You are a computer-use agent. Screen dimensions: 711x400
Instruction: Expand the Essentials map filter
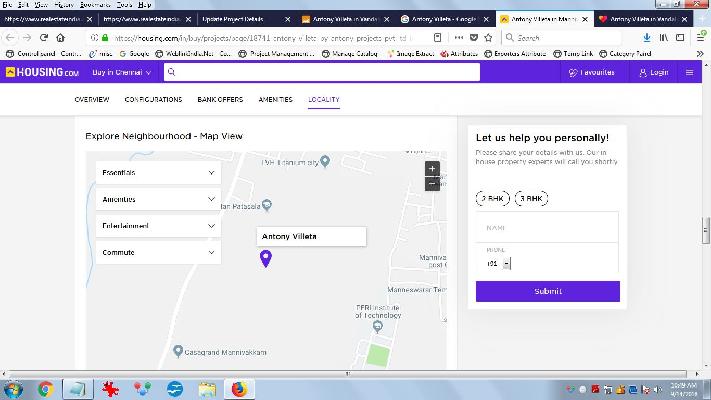(158, 172)
